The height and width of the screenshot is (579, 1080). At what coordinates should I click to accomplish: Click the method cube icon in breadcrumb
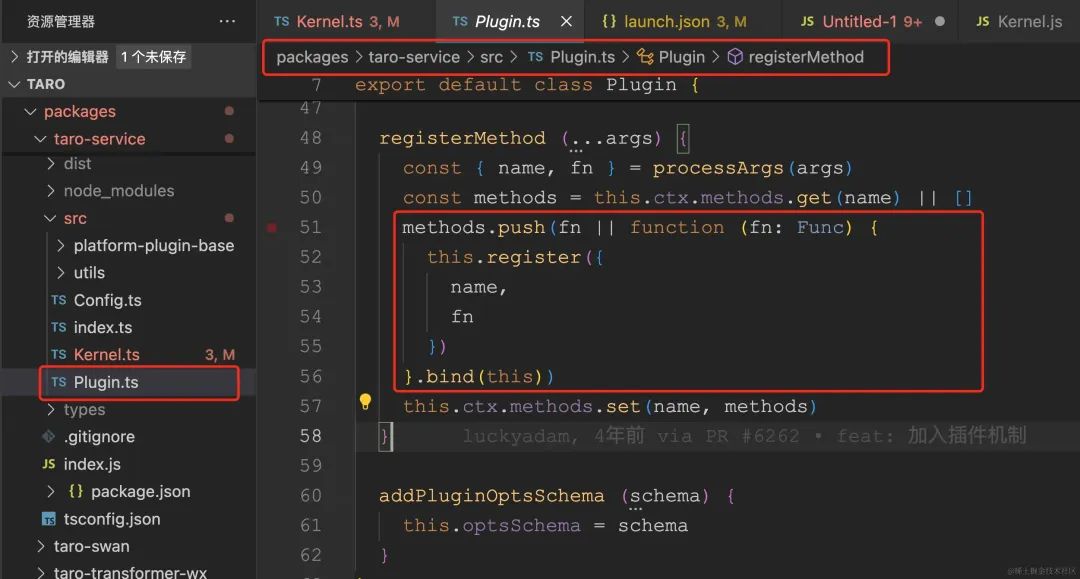(735, 56)
